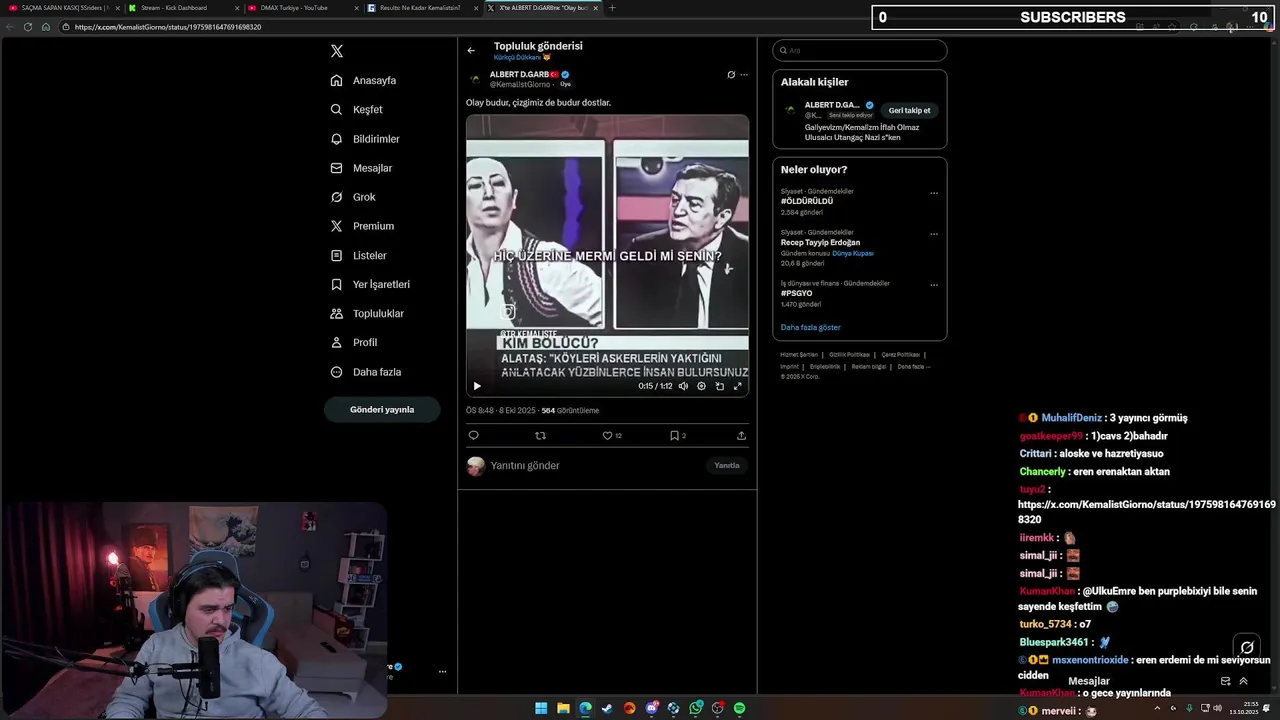Open Profil page

(x=354, y=342)
